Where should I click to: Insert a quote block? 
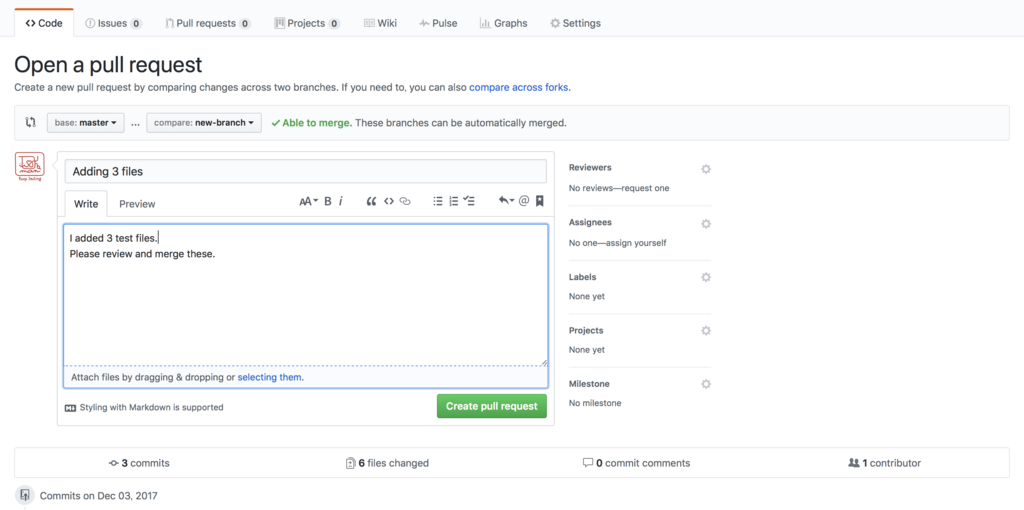tap(372, 201)
